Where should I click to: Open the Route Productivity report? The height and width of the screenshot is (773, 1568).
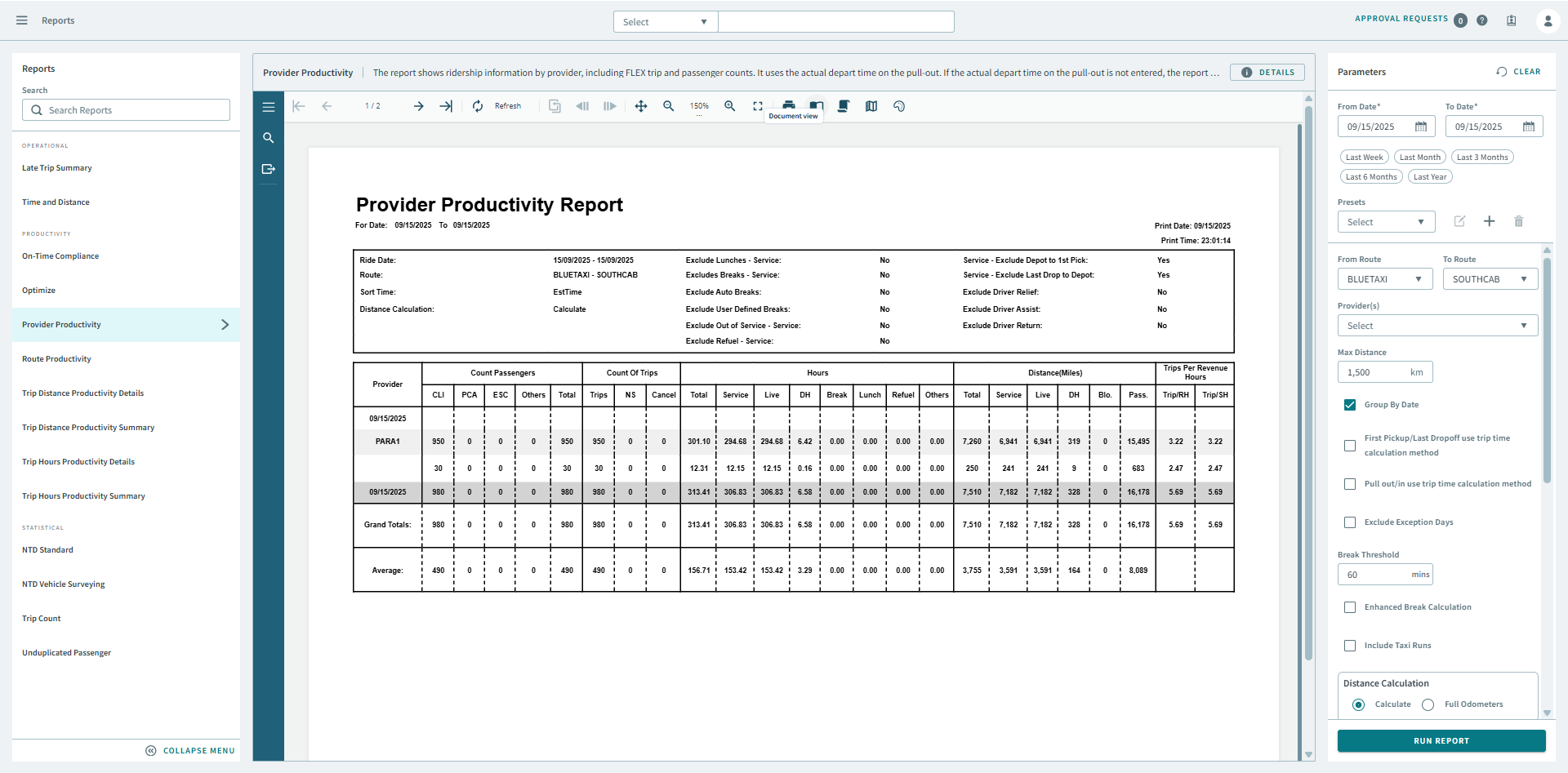pos(56,359)
